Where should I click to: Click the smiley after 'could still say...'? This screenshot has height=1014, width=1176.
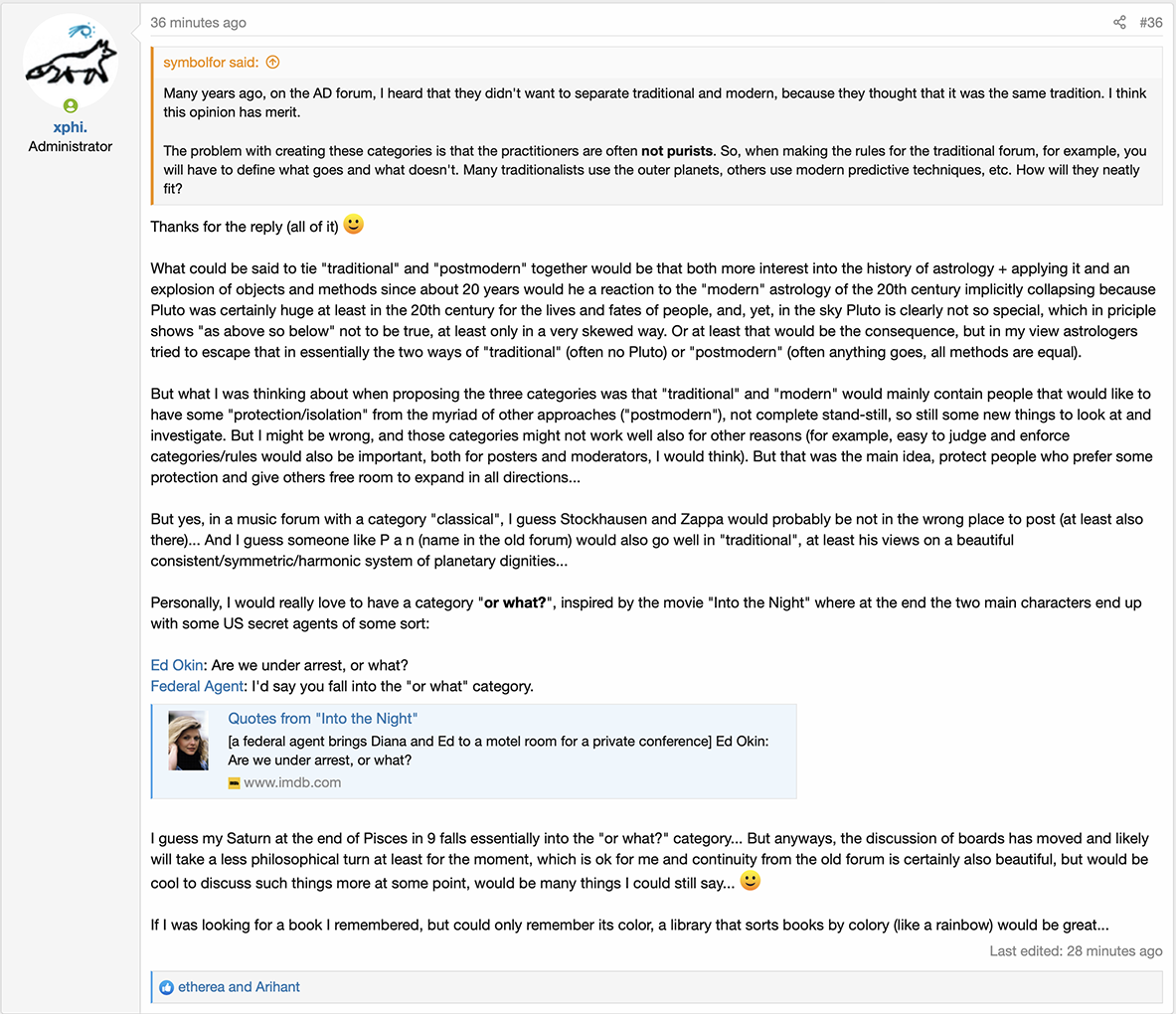(750, 881)
